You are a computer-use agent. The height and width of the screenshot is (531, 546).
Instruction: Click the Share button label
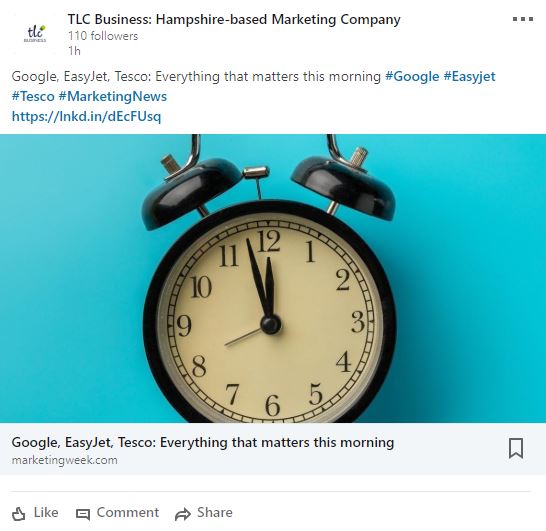tap(214, 512)
